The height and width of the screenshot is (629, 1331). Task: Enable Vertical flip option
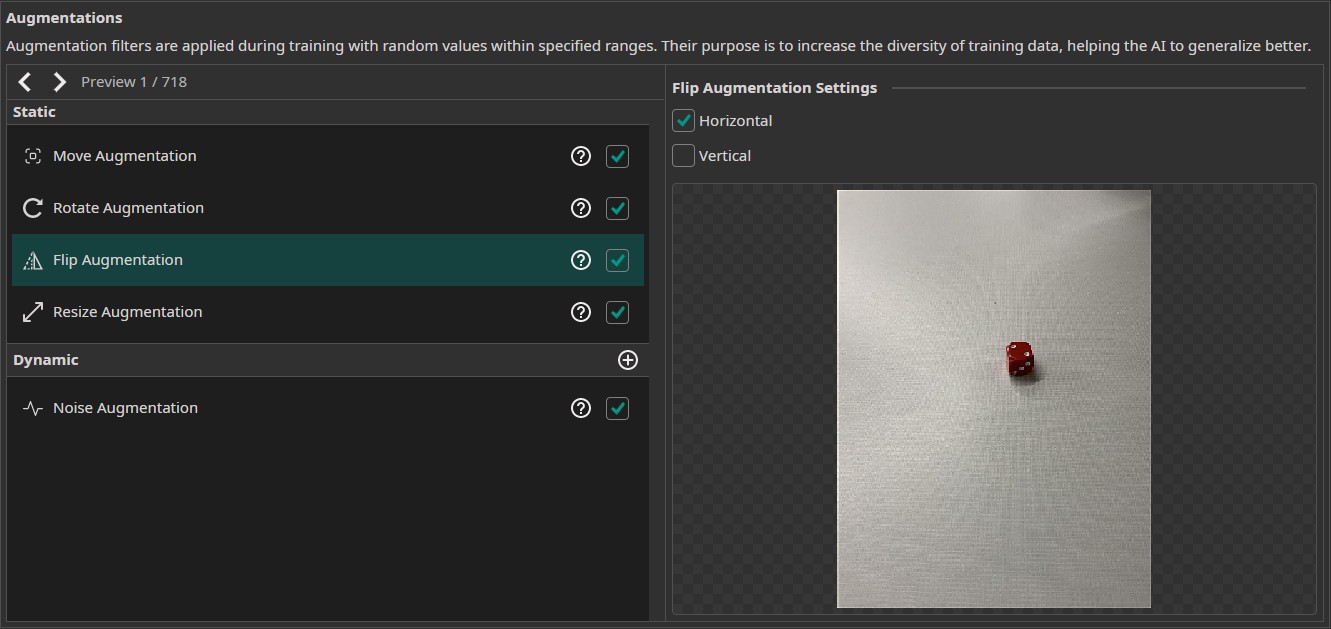[684, 156]
